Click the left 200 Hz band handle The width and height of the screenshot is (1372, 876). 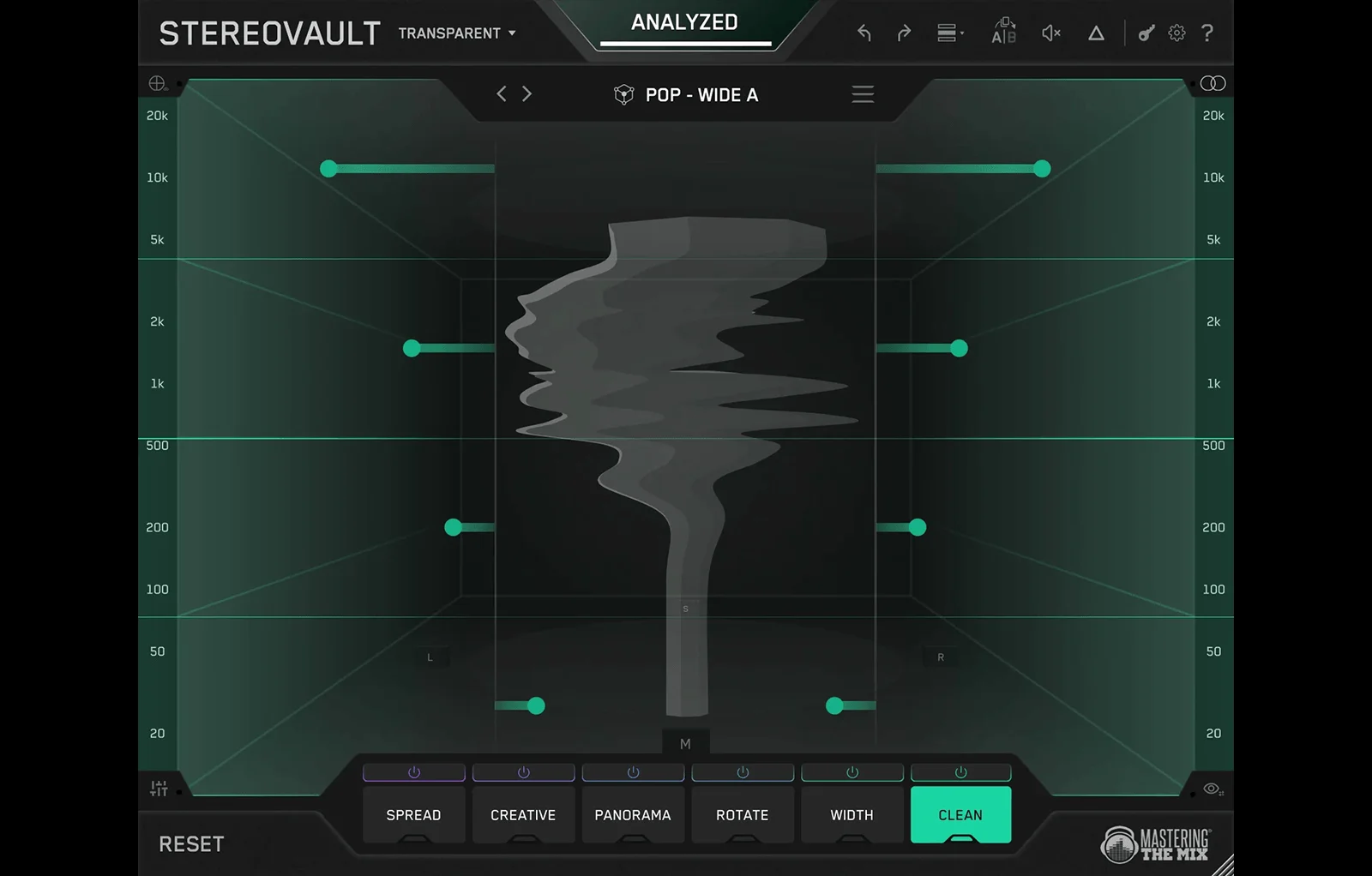pos(453,527)
